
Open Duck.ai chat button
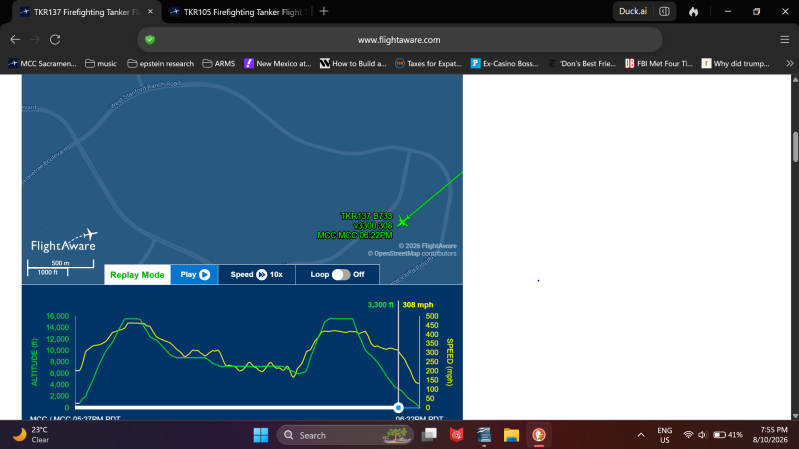point(632,11)
